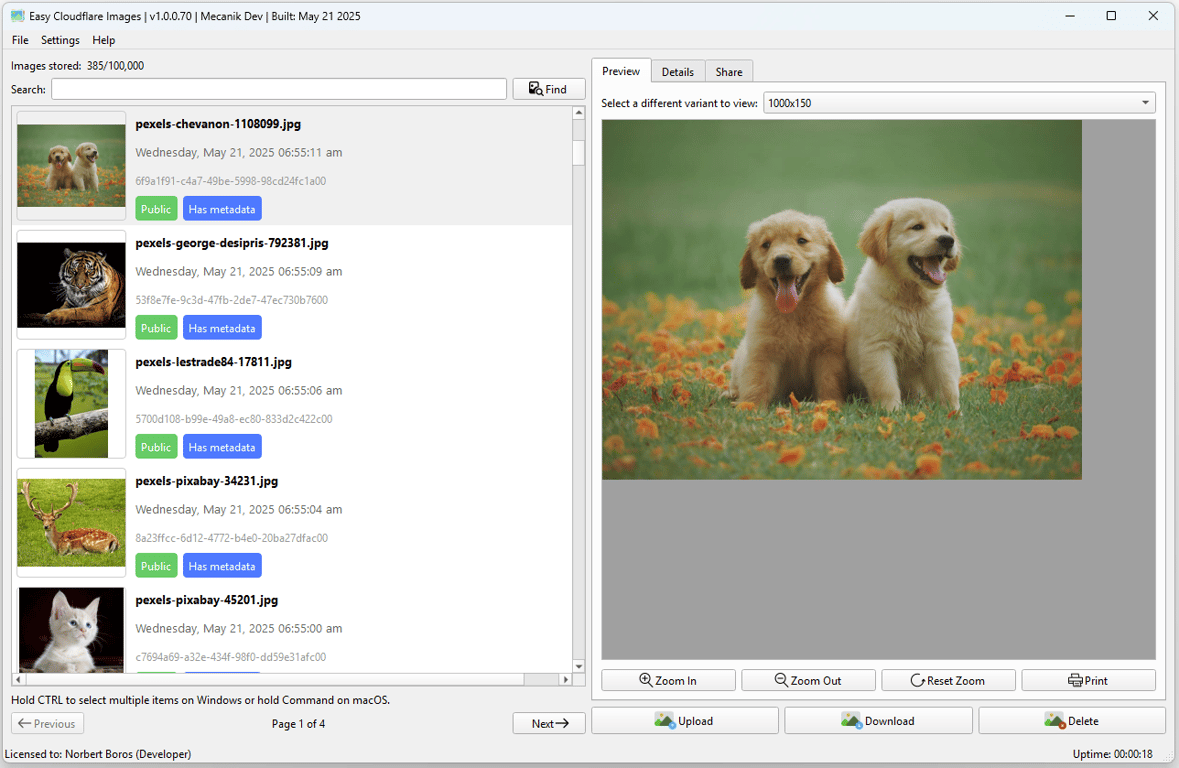This screenshot has height=768, width=1179.
Task: Click the horizontal scrollbar right arrow
Action: [565, 679]
